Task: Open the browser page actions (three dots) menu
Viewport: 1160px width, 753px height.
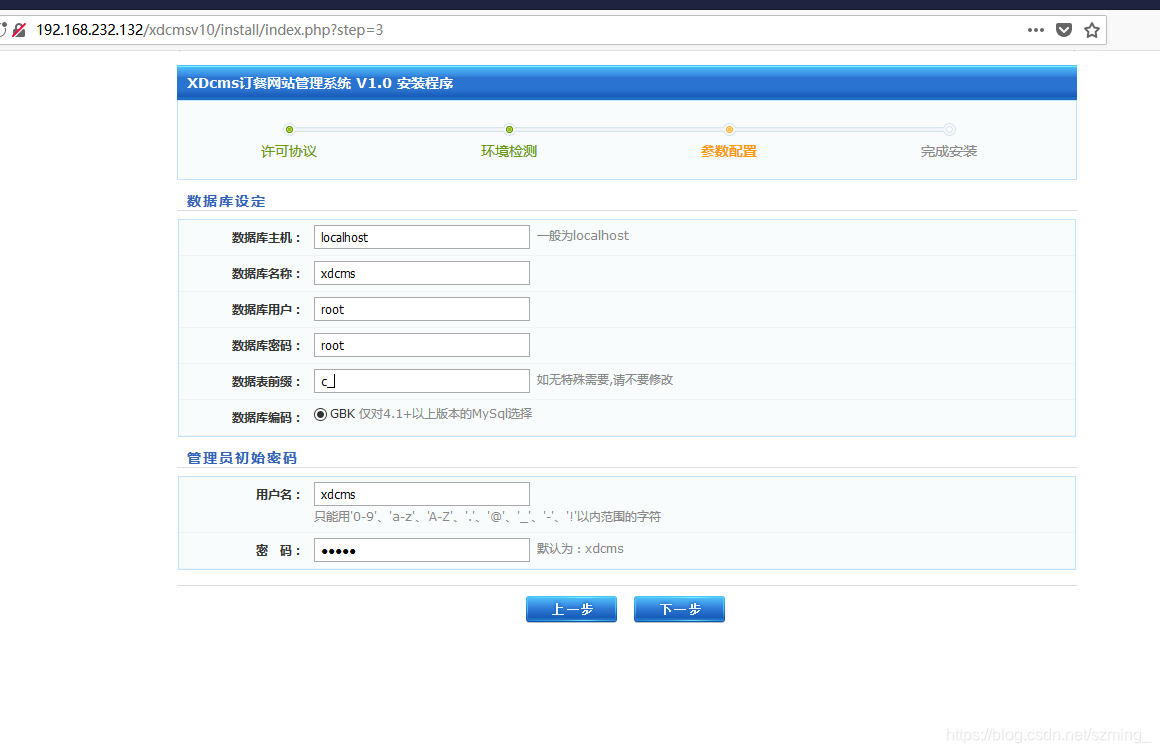Action: (x=1036, y=30)
